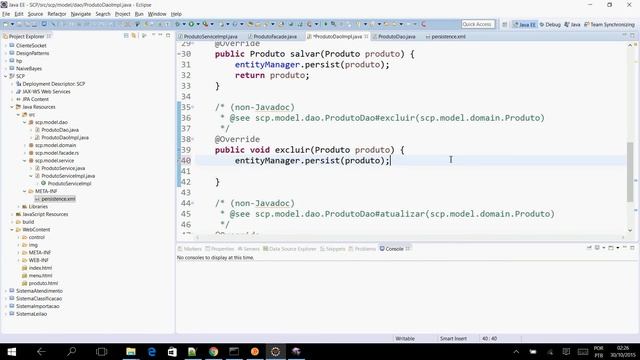
Task: Open the Windows Store taskbar icon
Action: (x=172, y=351)
